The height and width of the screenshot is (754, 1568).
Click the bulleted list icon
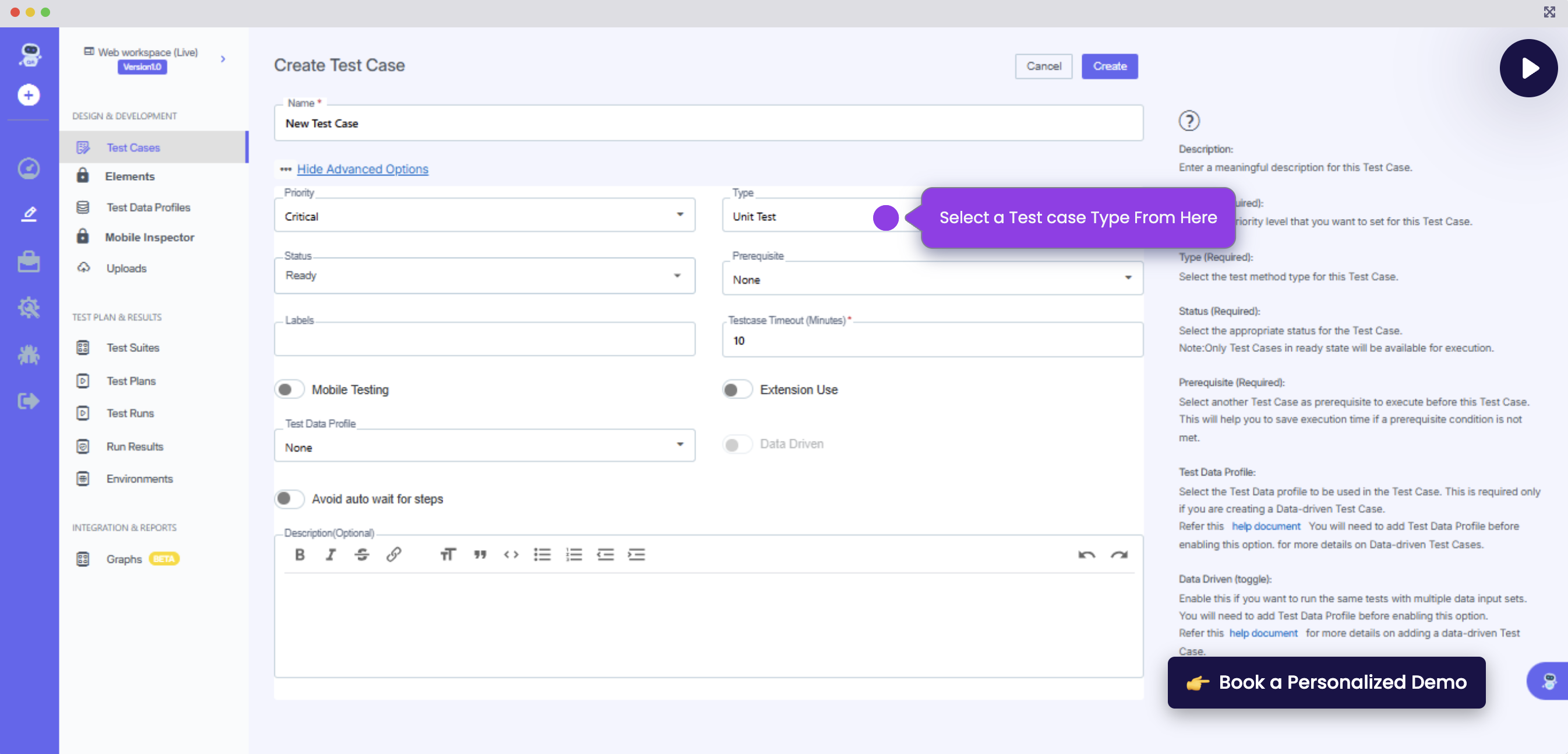[542, 554]
